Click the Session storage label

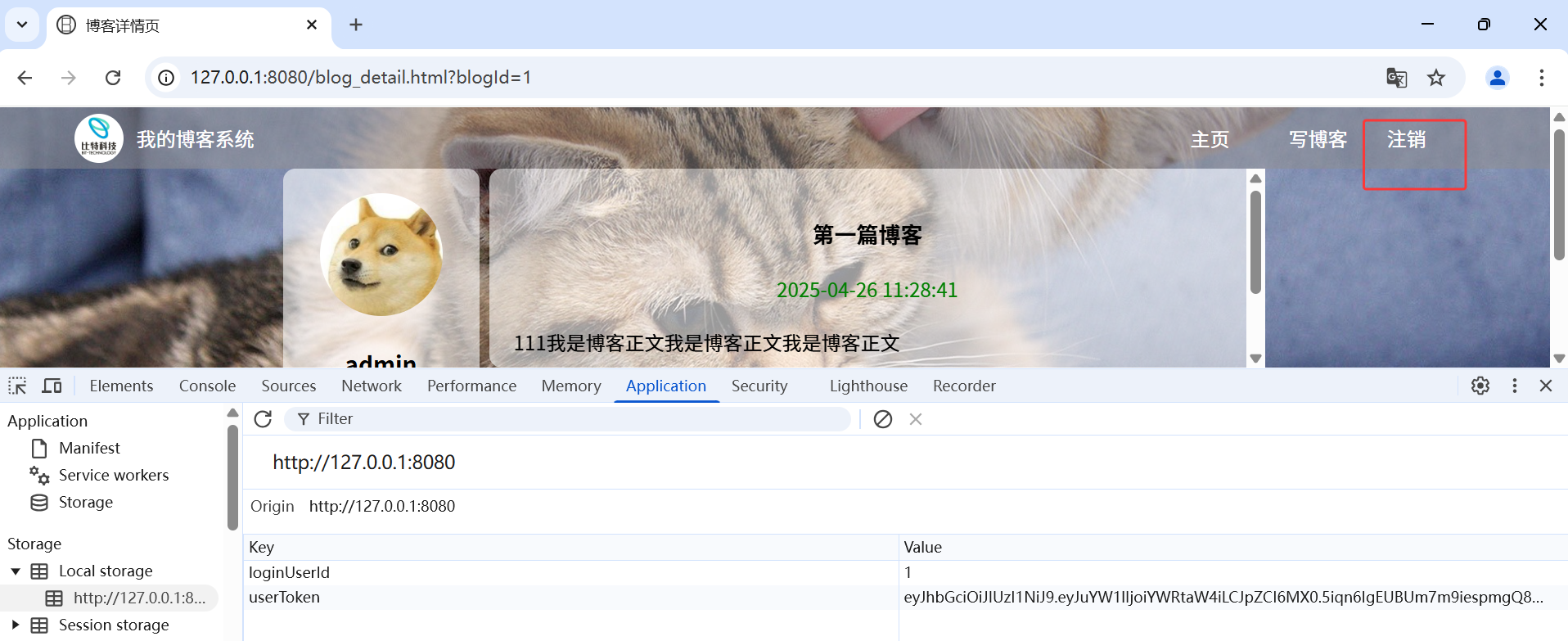(x=114, y=625)
